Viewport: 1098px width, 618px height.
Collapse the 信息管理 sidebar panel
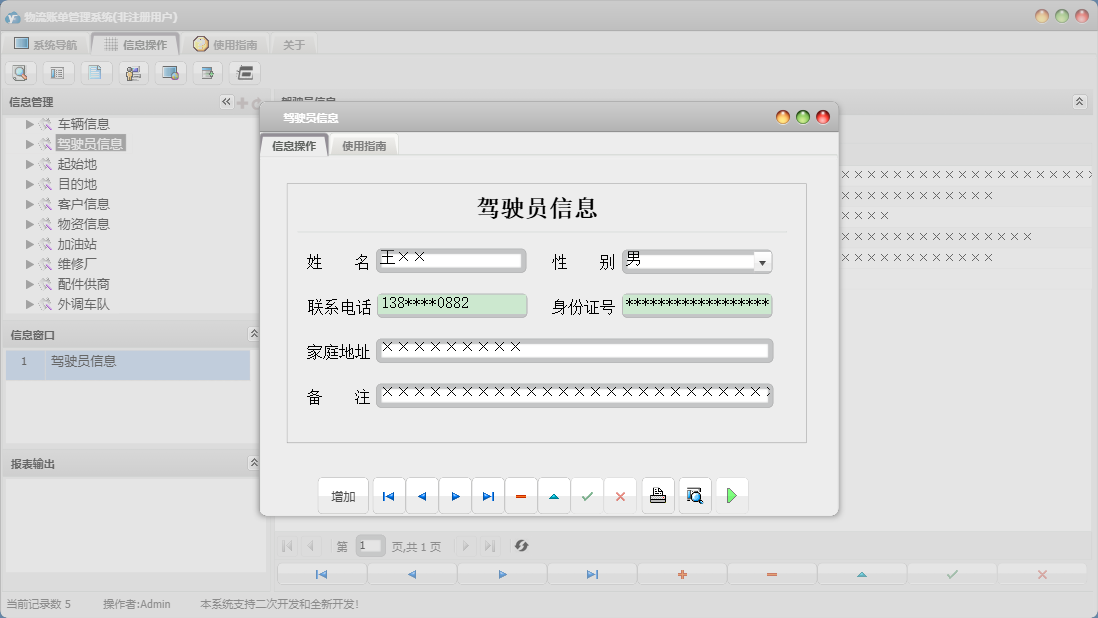pos(226,101)
